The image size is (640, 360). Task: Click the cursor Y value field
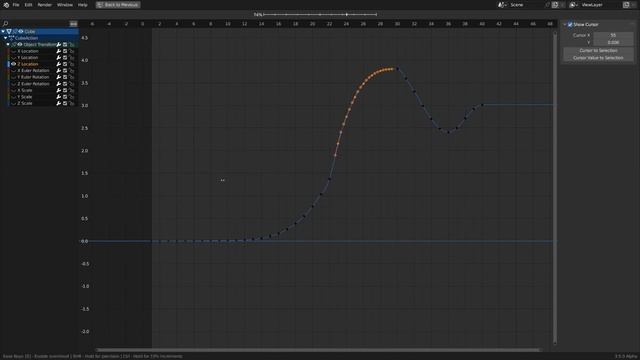tap(613, 42)
